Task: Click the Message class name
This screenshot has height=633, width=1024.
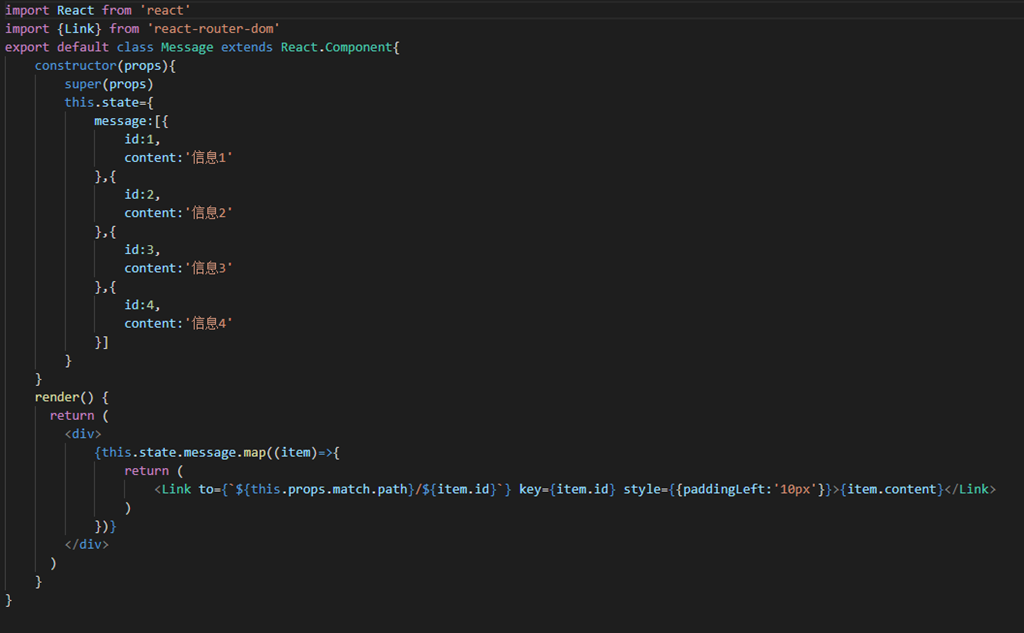Action: [187, 47]
